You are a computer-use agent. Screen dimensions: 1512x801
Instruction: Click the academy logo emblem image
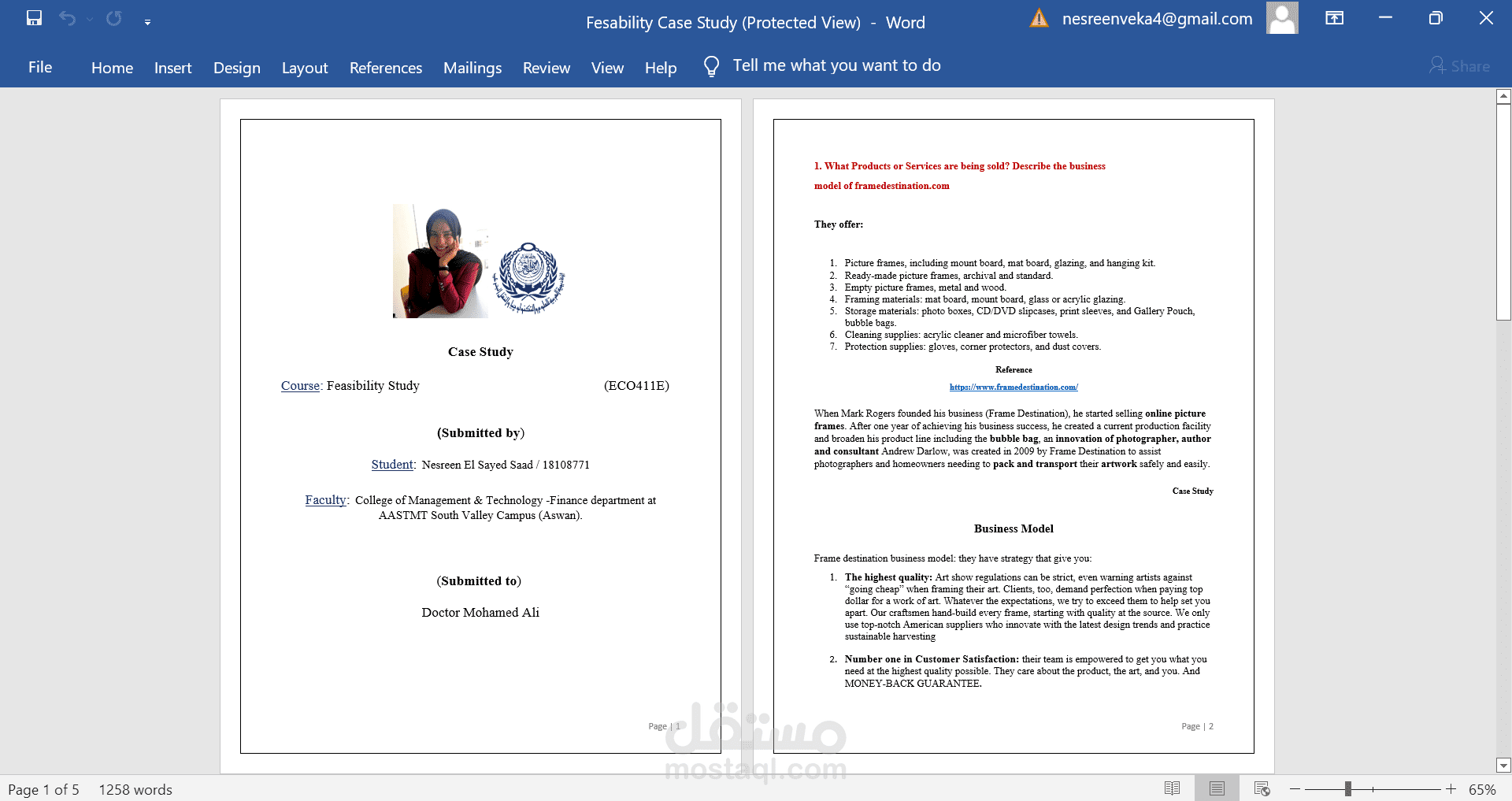pyautogui.click(x=529, y=277)
